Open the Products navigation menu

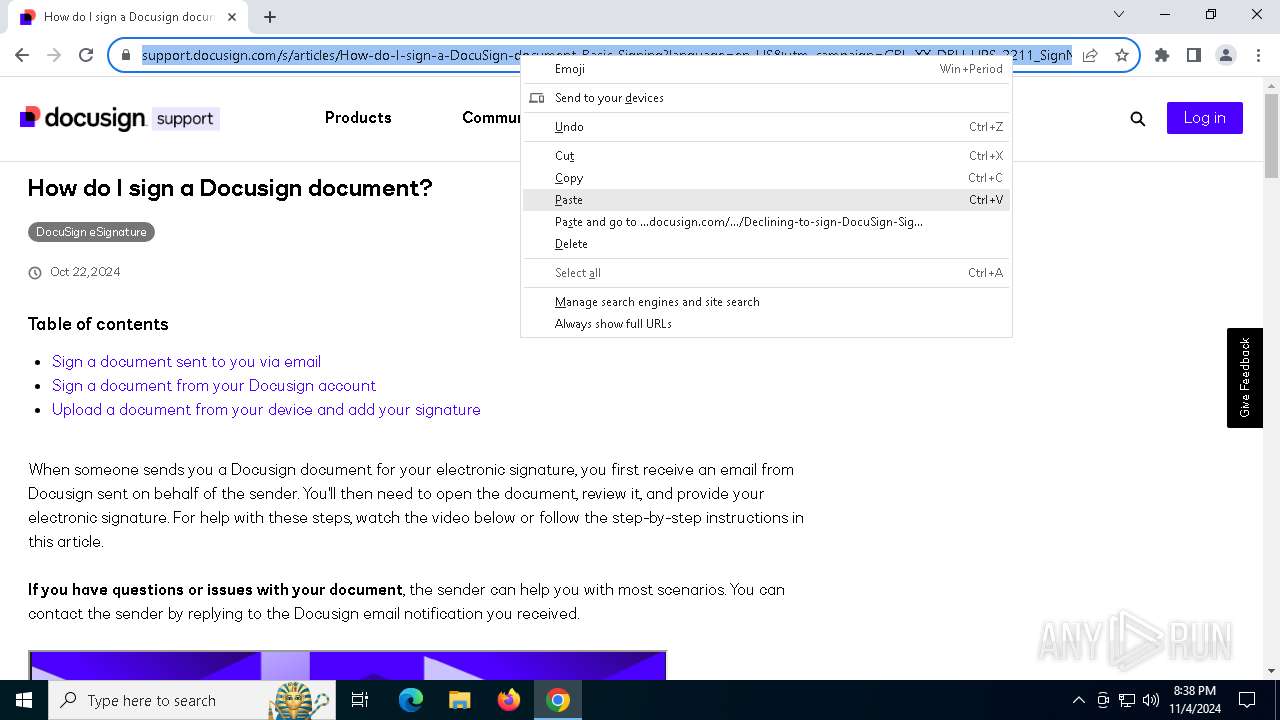pyautogui.click(x=358, y=118)
